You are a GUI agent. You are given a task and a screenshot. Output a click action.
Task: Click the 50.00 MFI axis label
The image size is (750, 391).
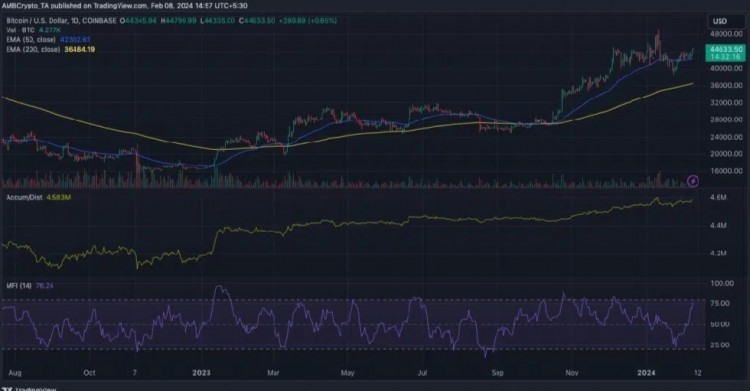point(721,324)
